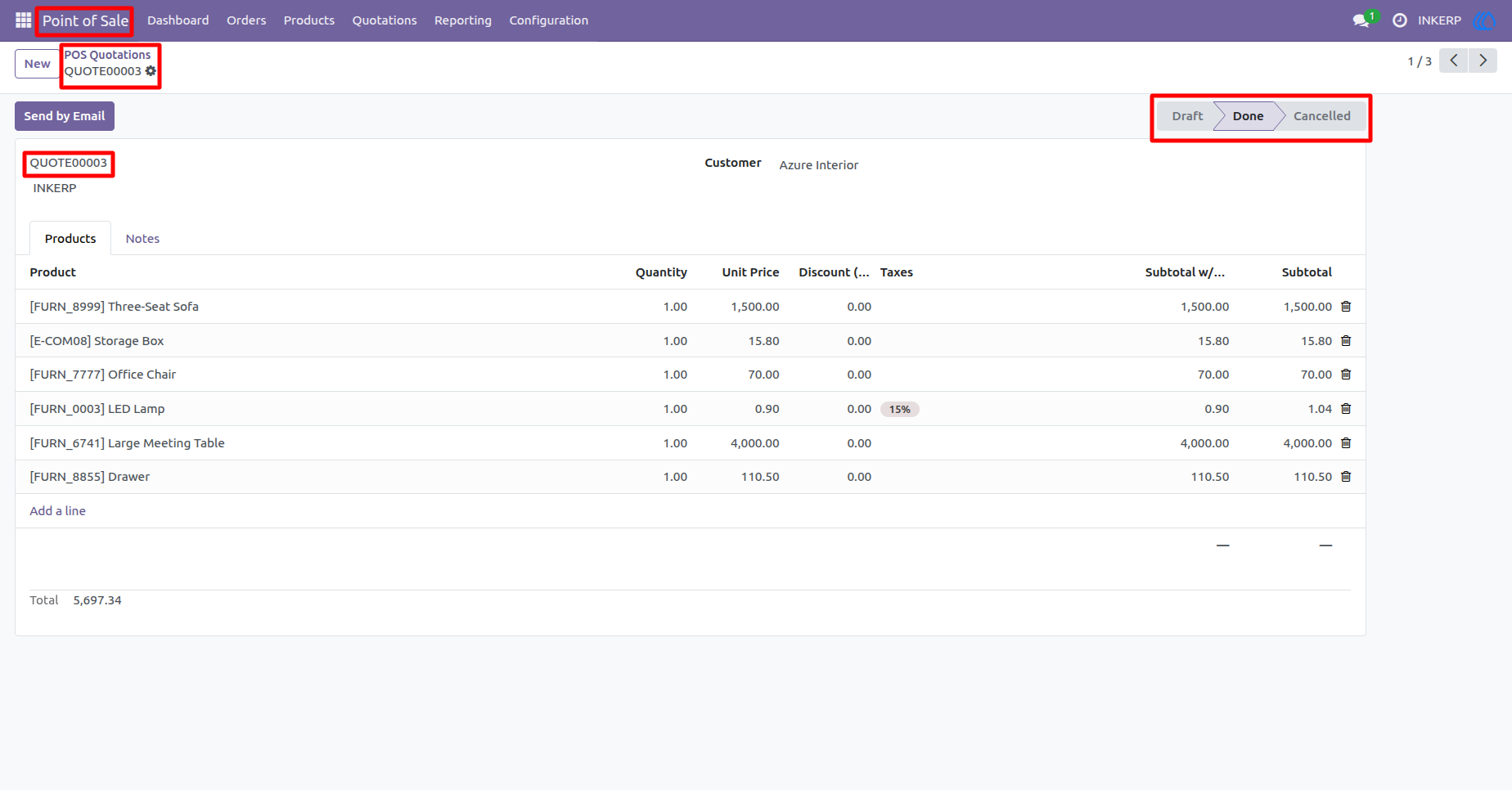Viewport: 1512px width, 790px height.
Task: Click Add a line link
Action: point(58,511)
